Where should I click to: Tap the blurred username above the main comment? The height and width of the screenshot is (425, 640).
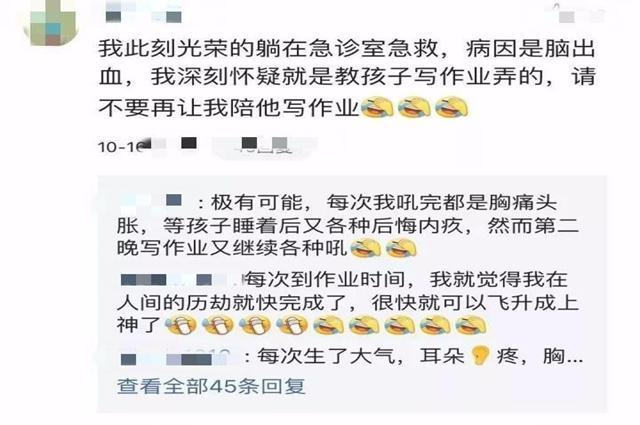143,13
